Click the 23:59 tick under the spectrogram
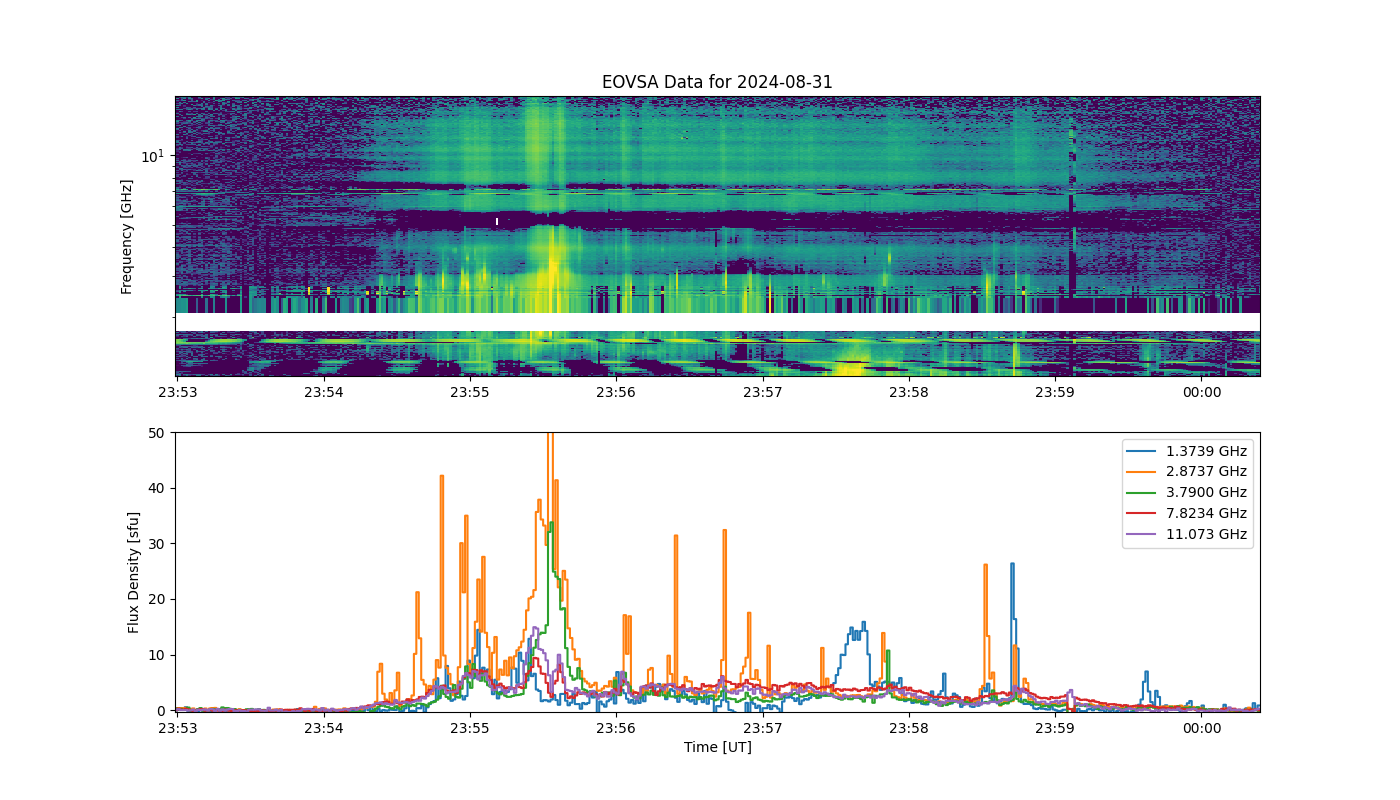The width and height of the screenshot is (1400, 800). (1055, 393)
